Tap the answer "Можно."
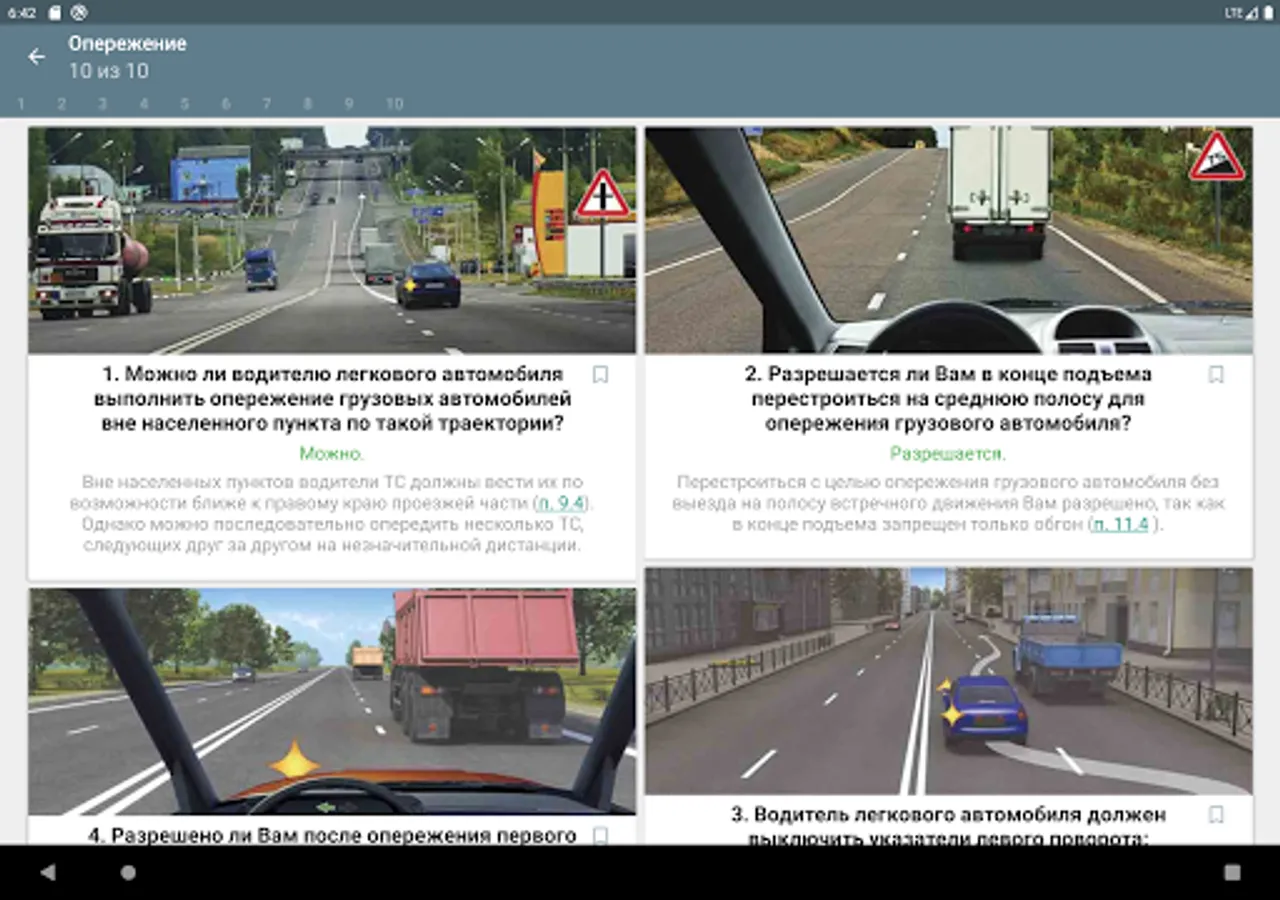 (x=332, y=454)
